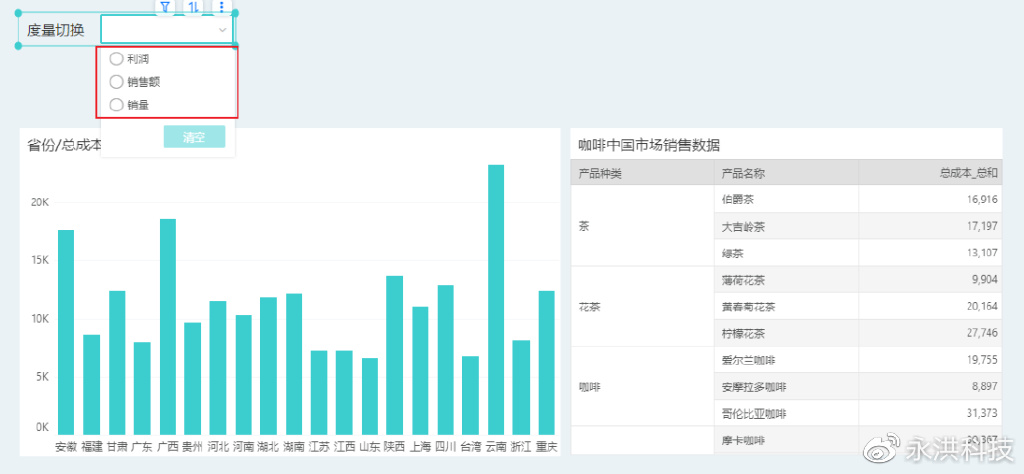The width and height of the screenshot is (1024, 474).
Task: Click the 咖啡中国市场销售数据 table title
Action: tap(649, 145)
